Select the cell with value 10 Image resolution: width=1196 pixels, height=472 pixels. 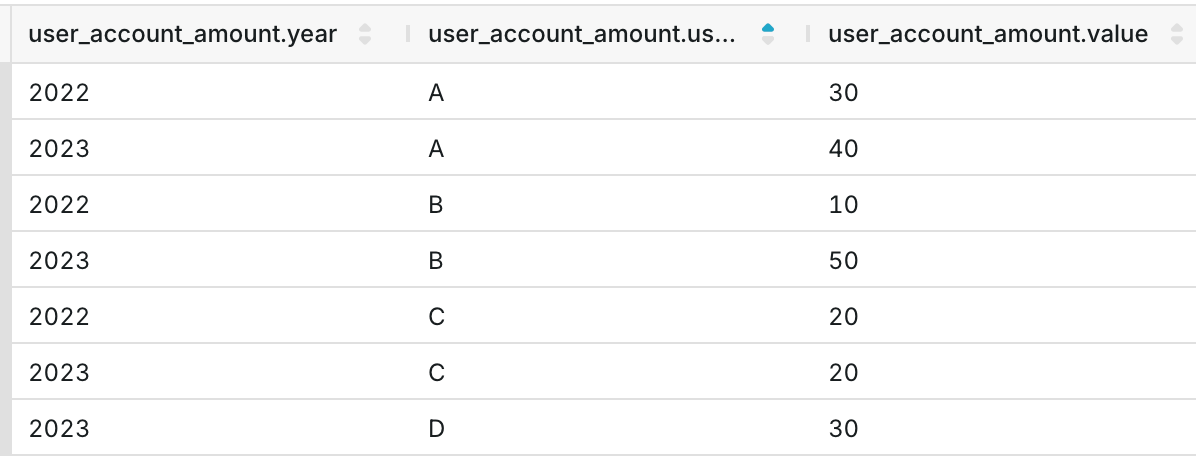pyautogui.click(x=844, y=205)
